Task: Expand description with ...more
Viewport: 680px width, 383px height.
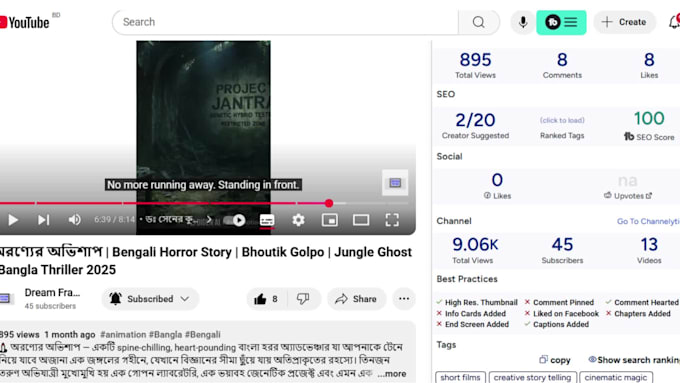Action: pos(392,373)
